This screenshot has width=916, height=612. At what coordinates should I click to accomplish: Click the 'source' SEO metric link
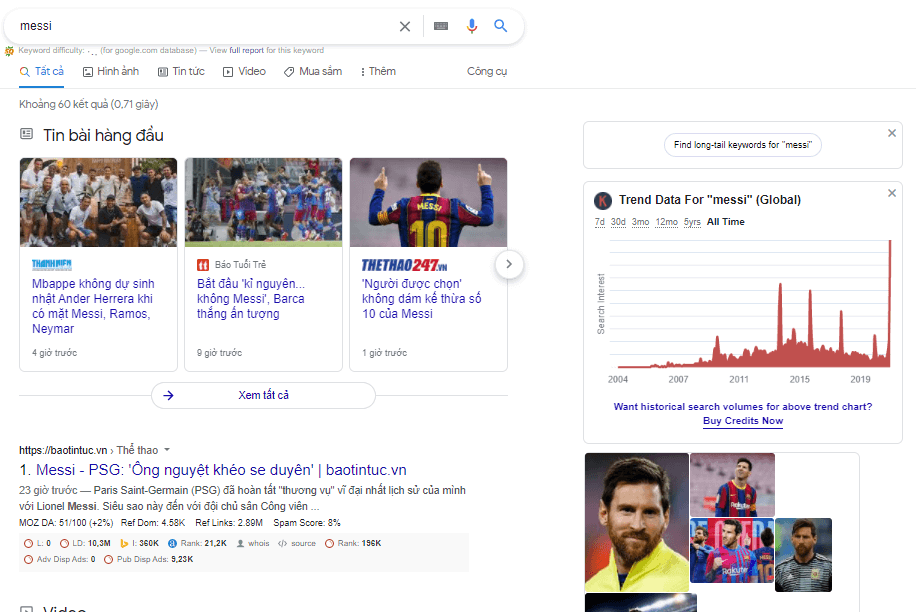(x=297, y=543)
